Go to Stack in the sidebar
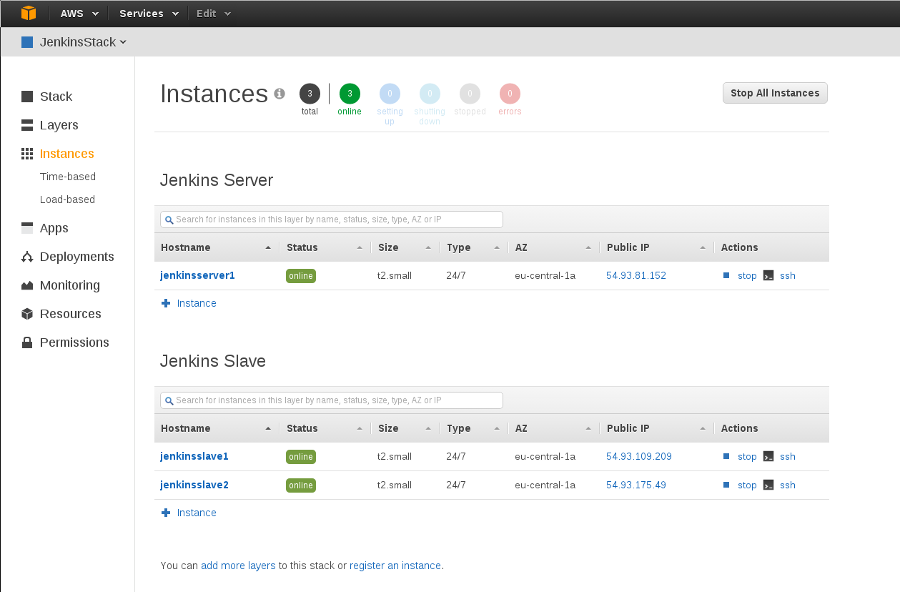The width and height of the screenshot is (900, 592). coord(56,96)
